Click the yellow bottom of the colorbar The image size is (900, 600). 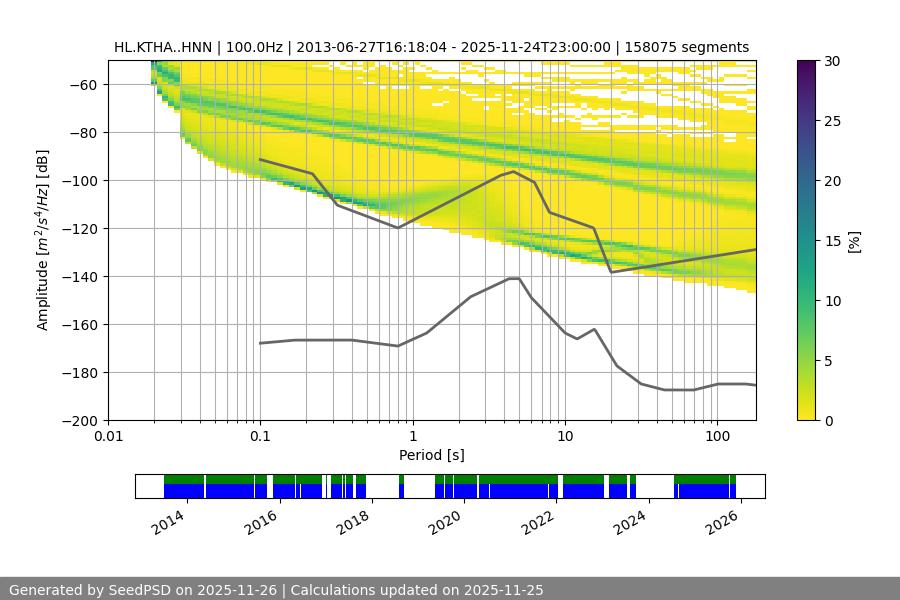pyautogui.click(x=807, y=414)
